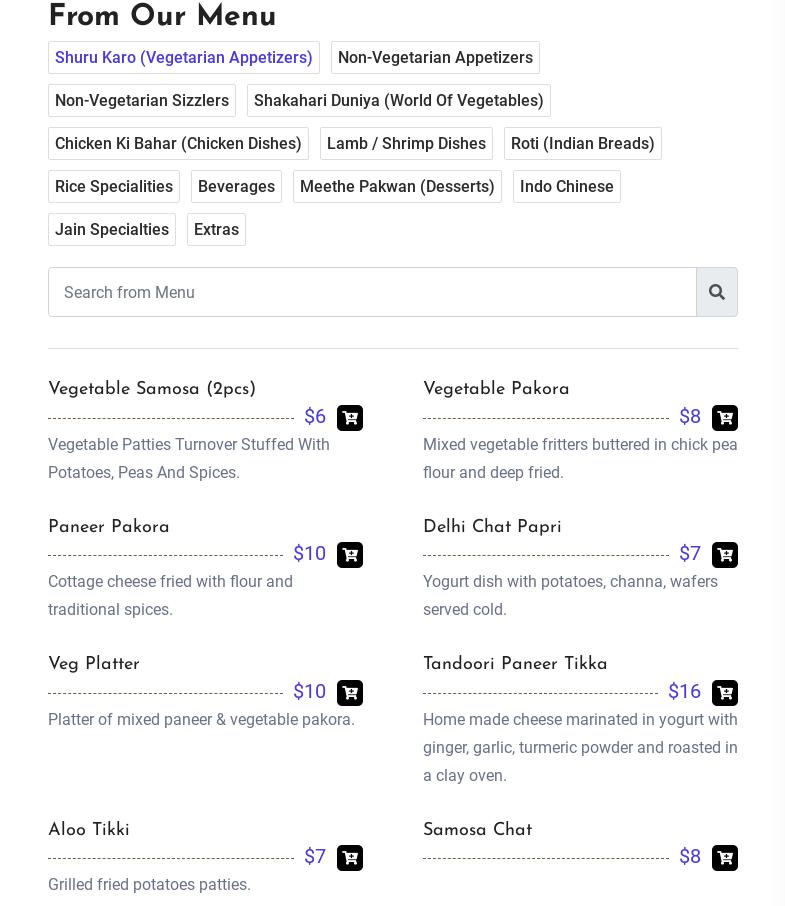Screen dimensions: 785x906
Task: Add Tandoori Paneer Tikka to cart
Action: 725,693
